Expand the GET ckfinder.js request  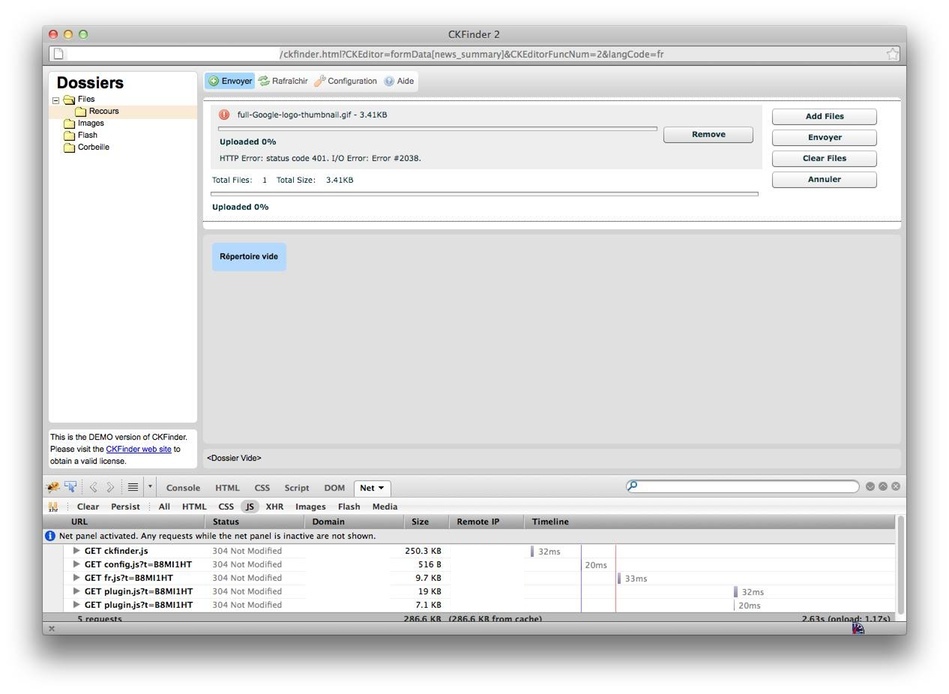click(x=76, y=551)
